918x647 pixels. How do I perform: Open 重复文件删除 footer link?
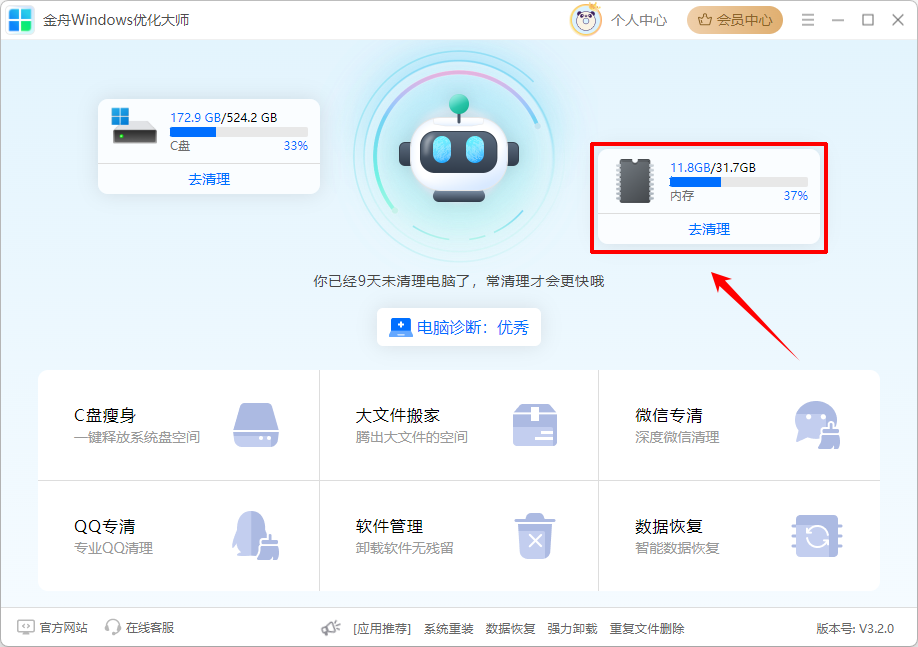tap(647, 629)
